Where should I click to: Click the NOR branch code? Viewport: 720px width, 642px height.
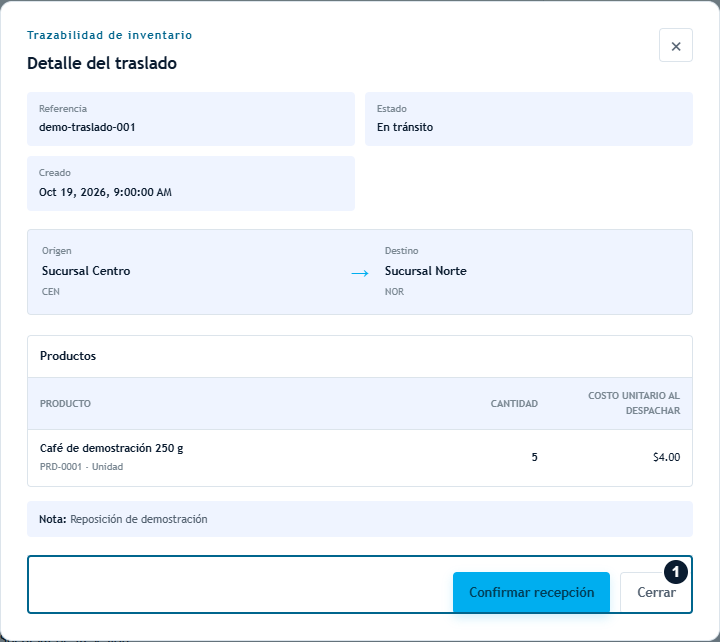[394, 292]
